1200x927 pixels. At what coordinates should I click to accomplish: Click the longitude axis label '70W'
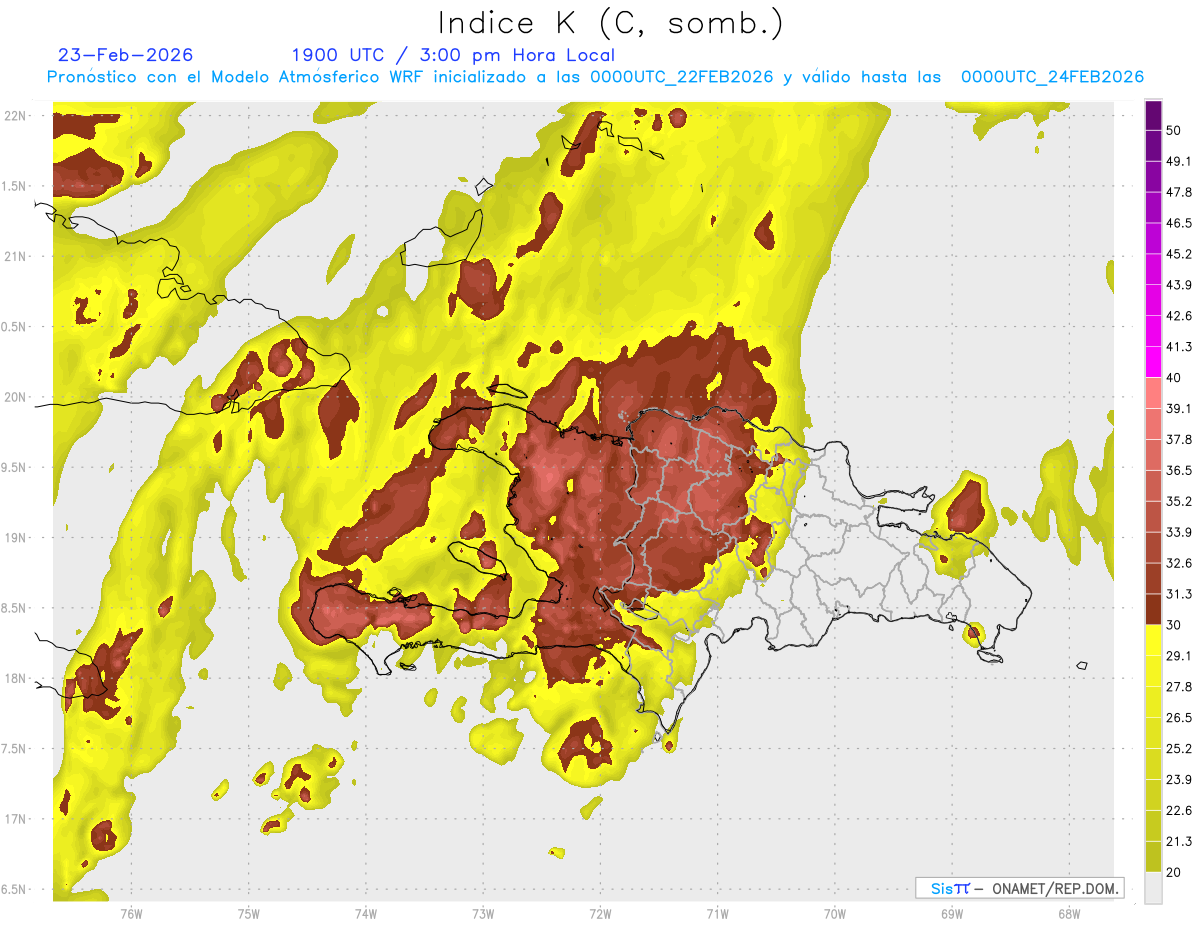tap(834, 913)
